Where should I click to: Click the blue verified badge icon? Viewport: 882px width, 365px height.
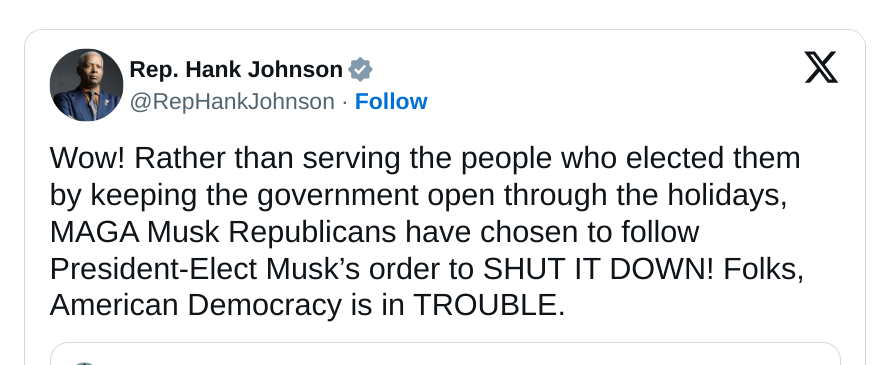coord(360,70)
